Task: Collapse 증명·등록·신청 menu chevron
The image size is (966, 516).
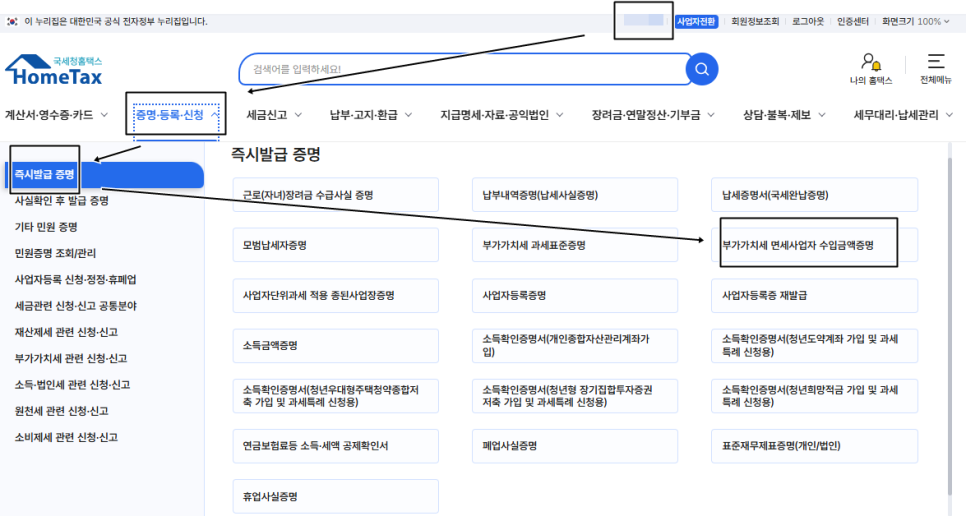Action: click(x=215, y=115)
